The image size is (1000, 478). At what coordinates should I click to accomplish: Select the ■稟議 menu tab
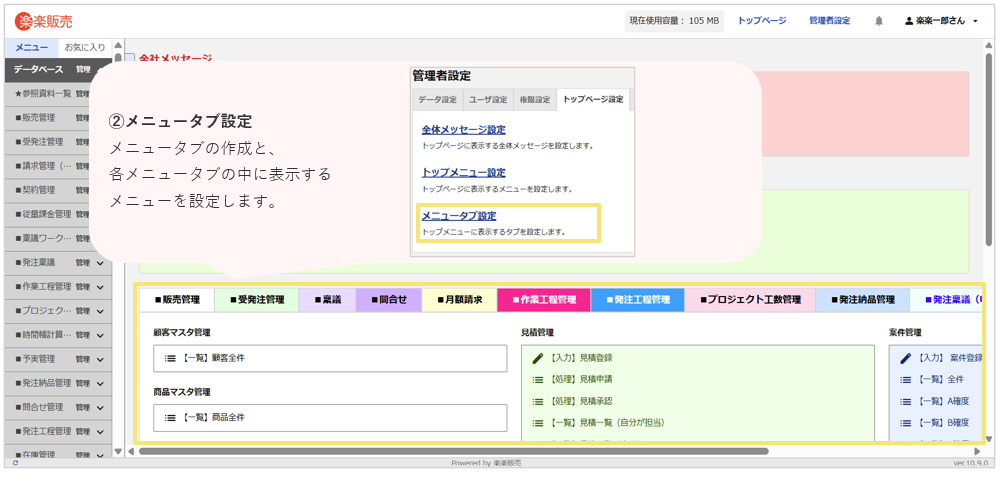pos(327,300)
